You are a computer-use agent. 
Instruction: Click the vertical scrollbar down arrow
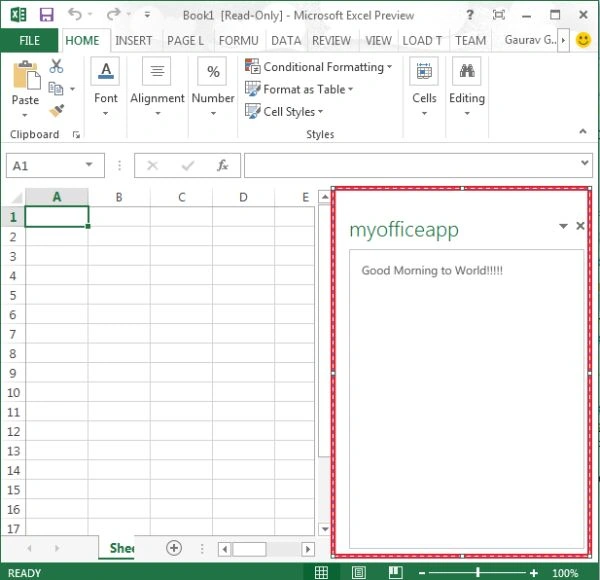click(x=324, y=529)
